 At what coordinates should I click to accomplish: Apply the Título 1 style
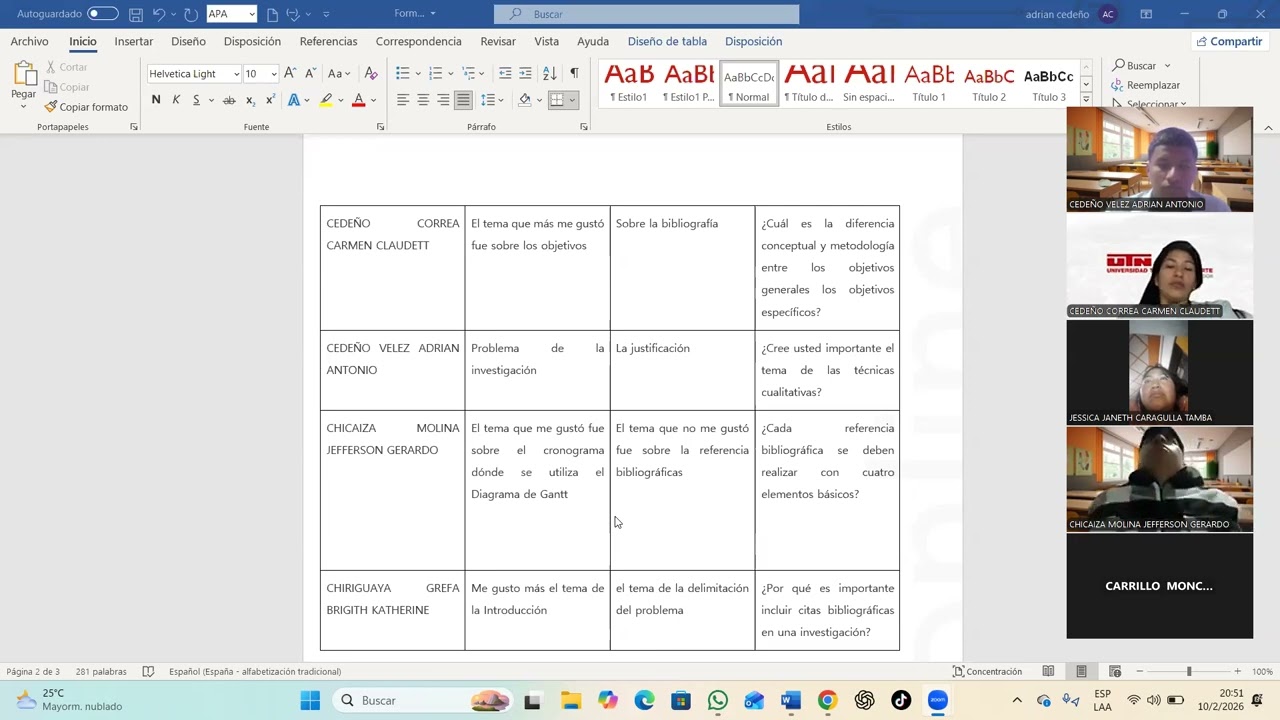[929, 83]
